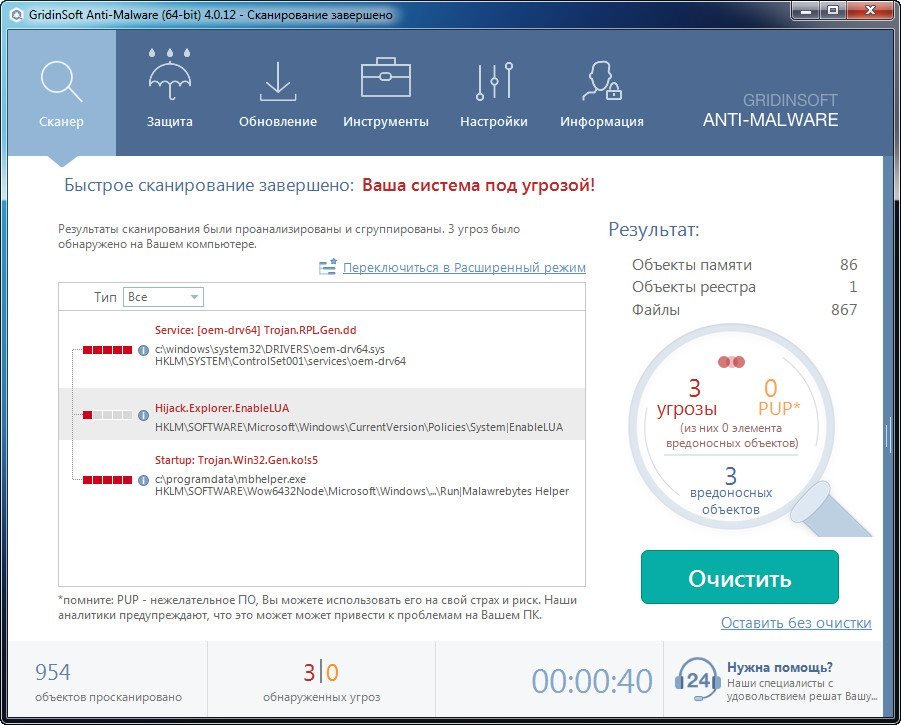Click info icon beside oem-drv64.sys path
The height and width of the screenshot is (725, 901).
[x=144, y=350]
